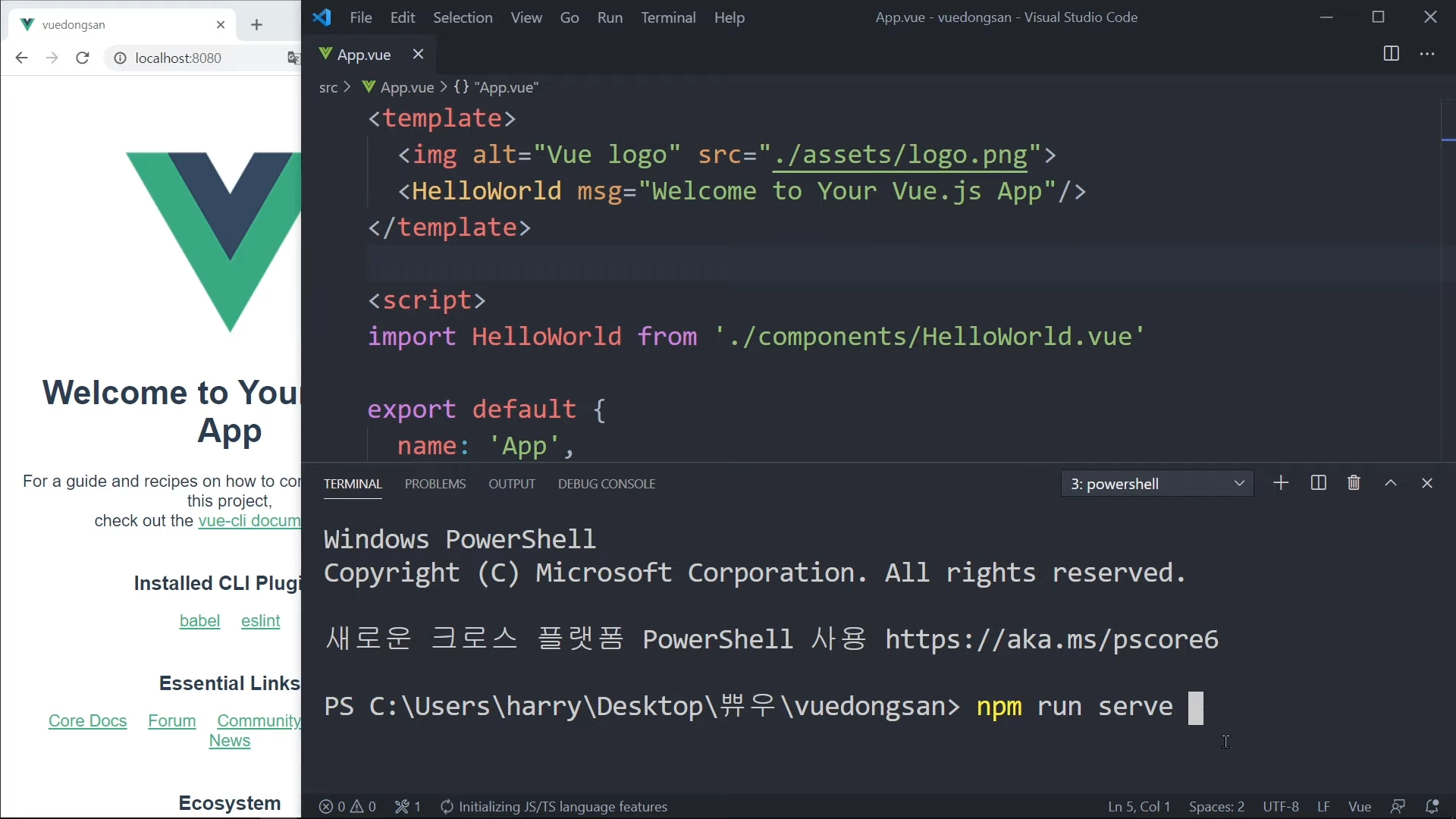1456x819 pixels.
Task: Click the tools count status item
Action: (408, 807)
